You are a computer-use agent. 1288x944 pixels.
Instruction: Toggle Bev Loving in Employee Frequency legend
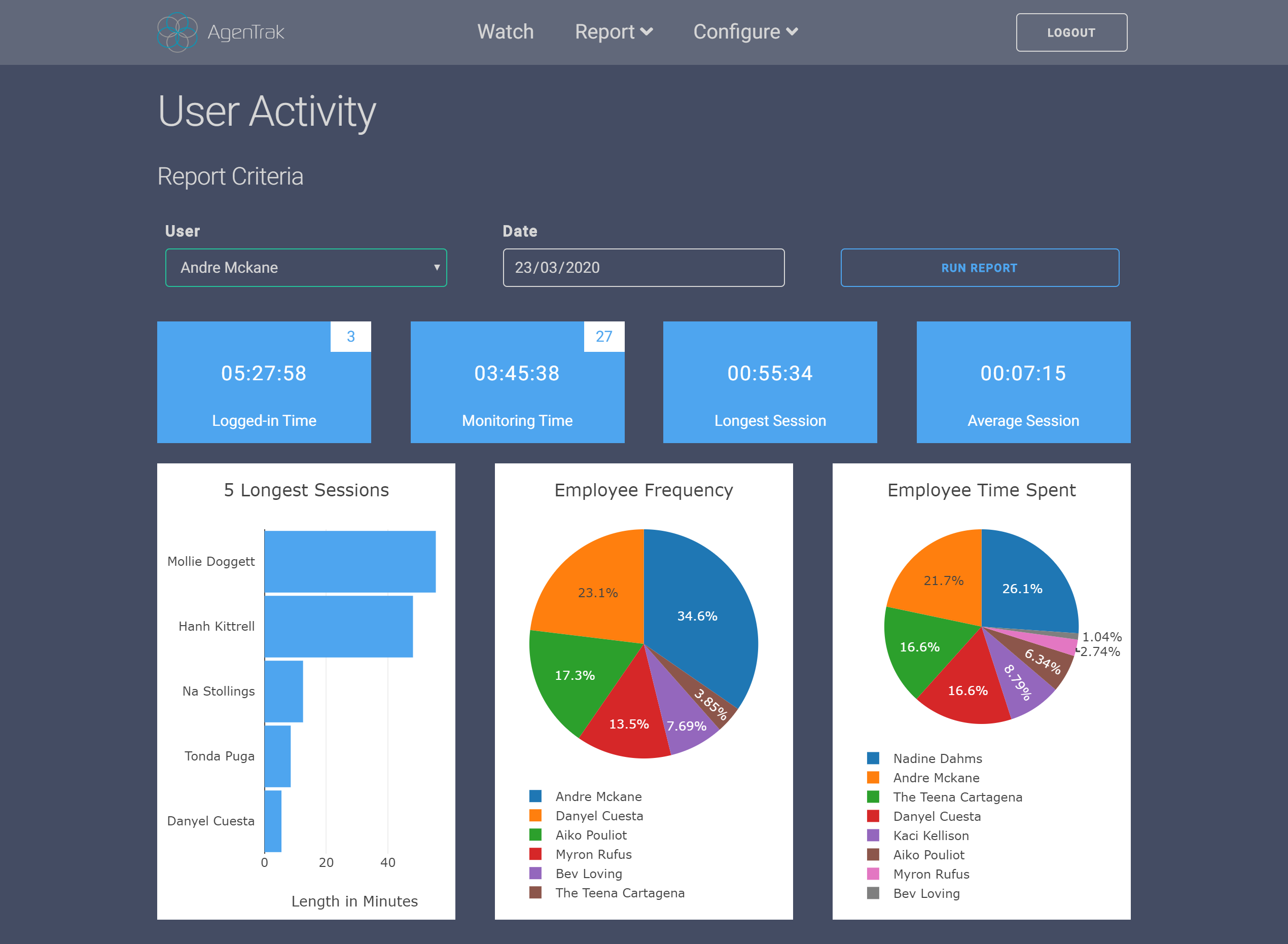(x=588, y=873)
